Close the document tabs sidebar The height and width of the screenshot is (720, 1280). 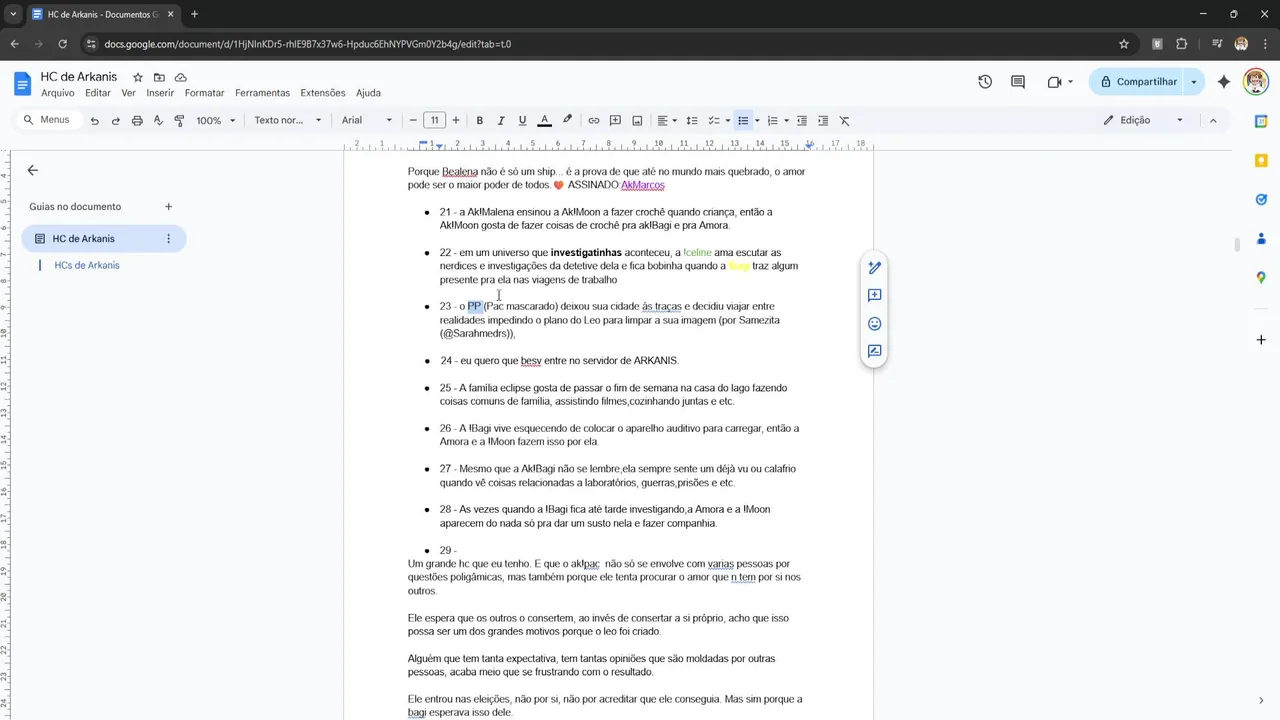[32, 170]
